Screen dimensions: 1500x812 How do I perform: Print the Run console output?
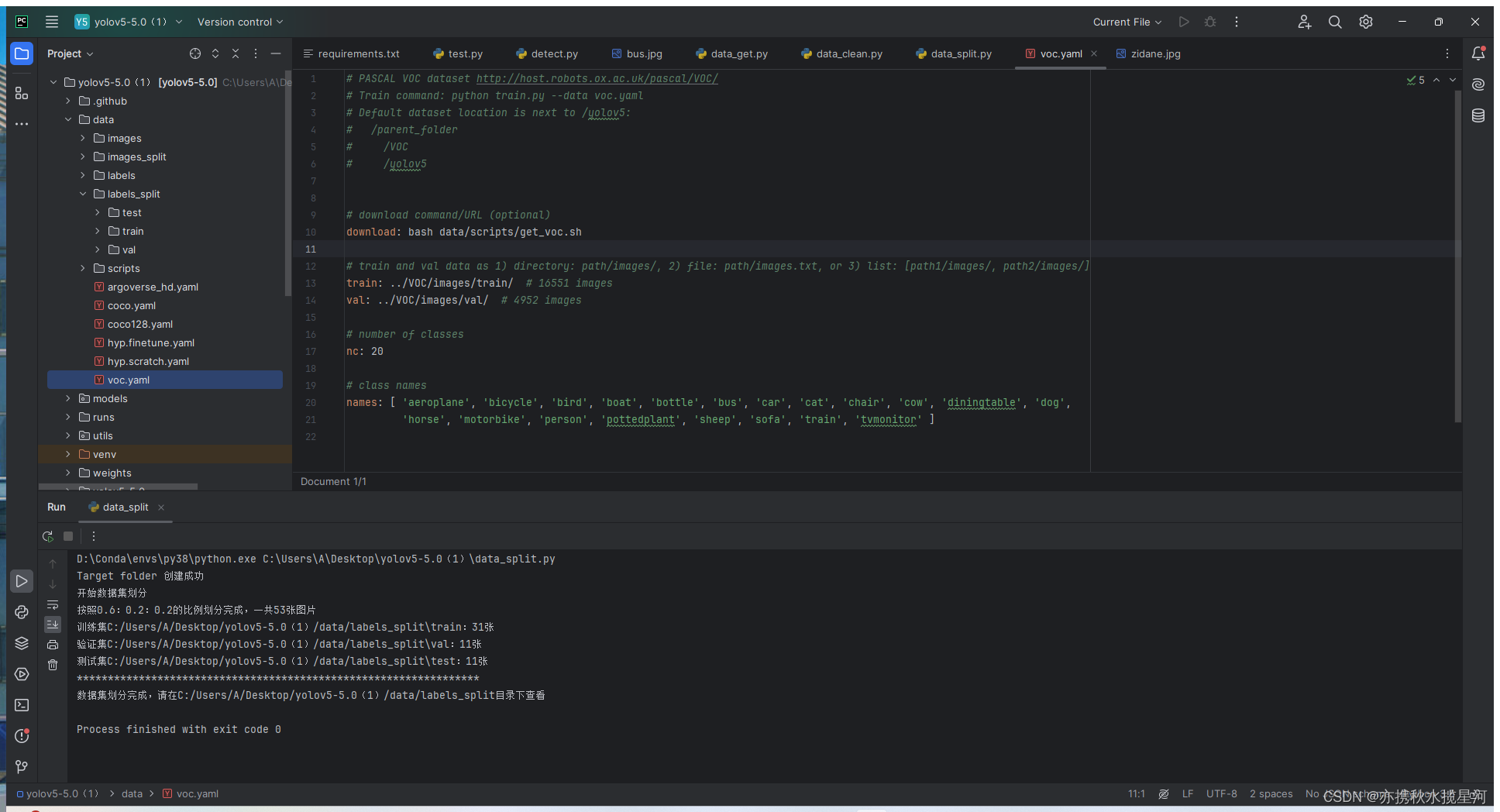click(x=53, y=645)
